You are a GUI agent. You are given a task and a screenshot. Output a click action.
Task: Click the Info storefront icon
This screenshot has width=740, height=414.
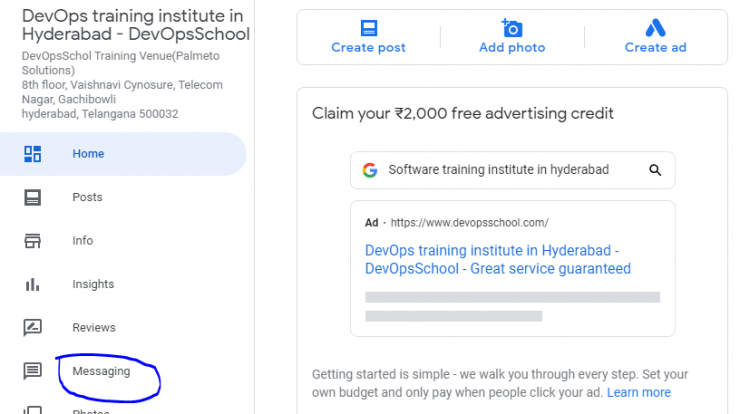[x=33, y=241]
